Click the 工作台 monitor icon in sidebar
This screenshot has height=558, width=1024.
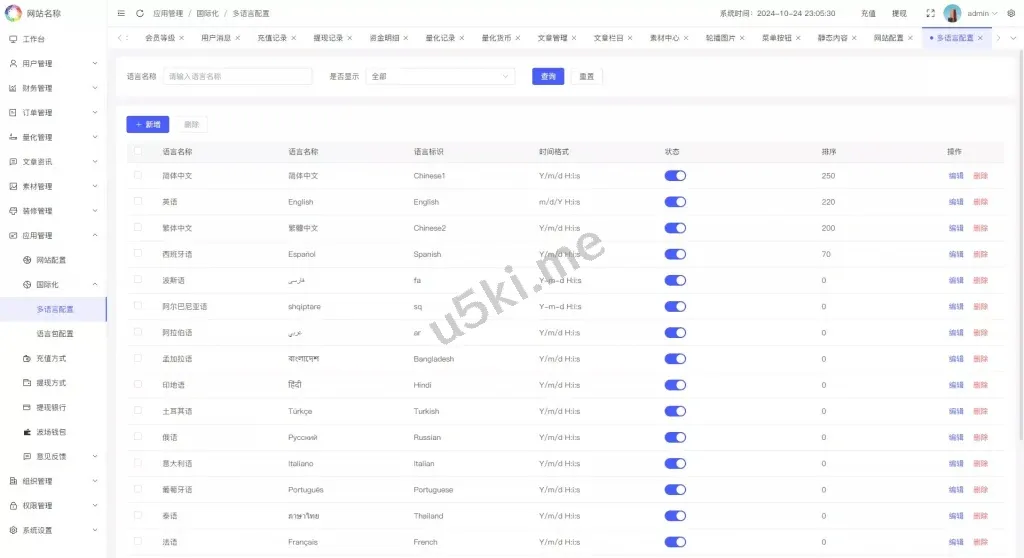click(x=13, y=39)
